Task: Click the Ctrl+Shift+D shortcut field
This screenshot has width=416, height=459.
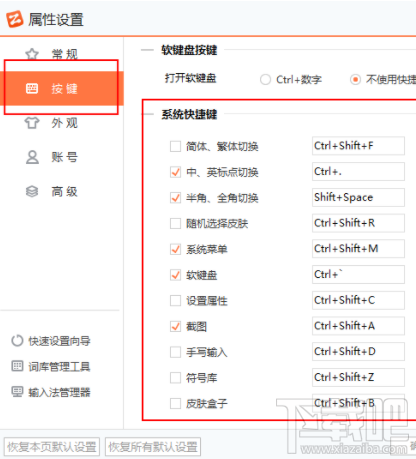Action: click(x=358, y=351)
